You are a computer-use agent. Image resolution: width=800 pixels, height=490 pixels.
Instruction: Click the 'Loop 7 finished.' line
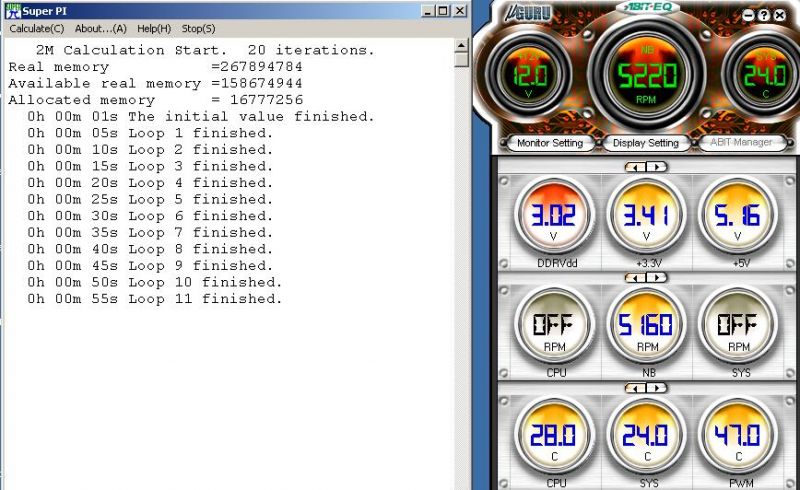click(150, 233)
